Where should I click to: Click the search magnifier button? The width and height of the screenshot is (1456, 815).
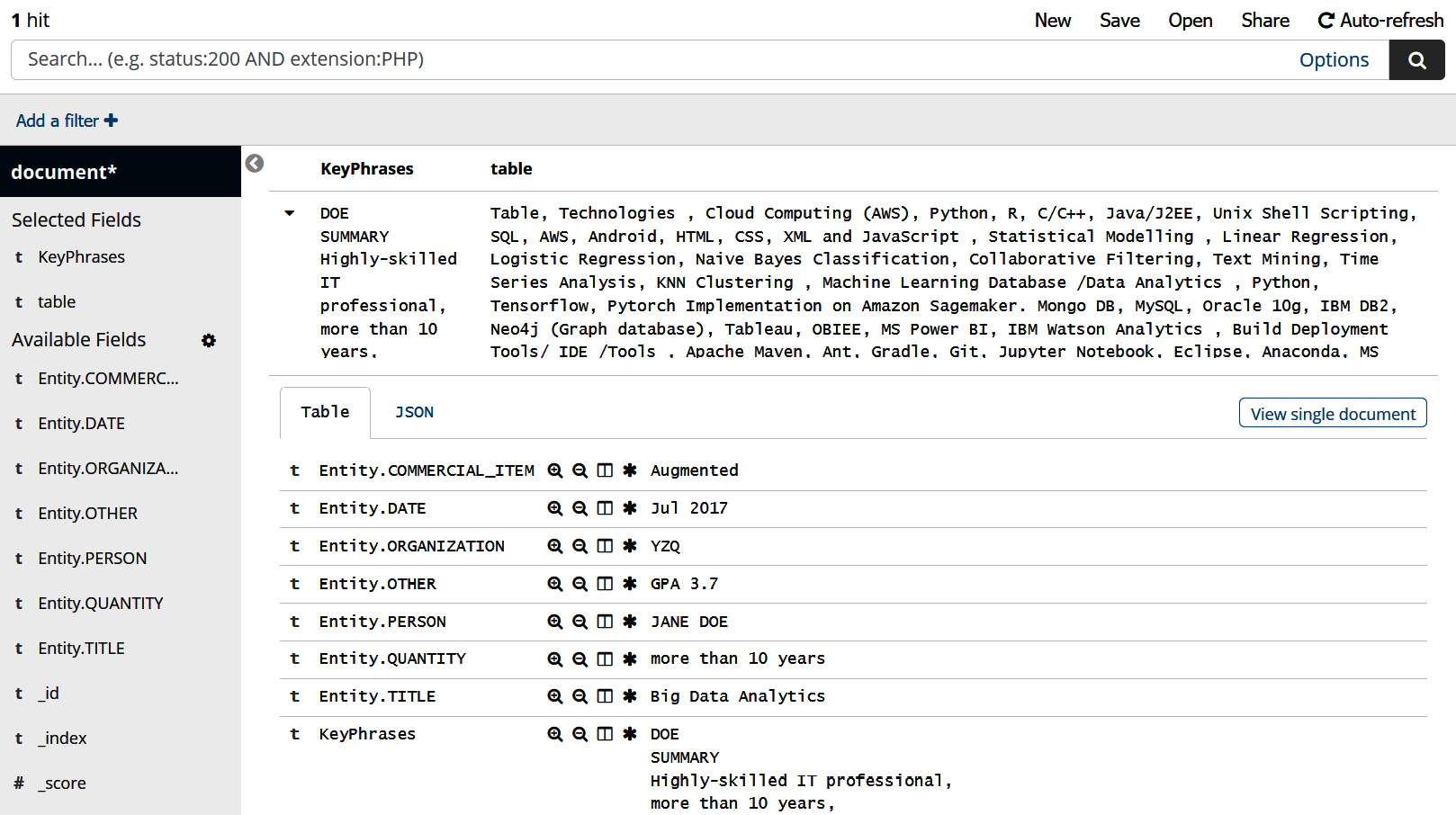(x=1416, y=60)
